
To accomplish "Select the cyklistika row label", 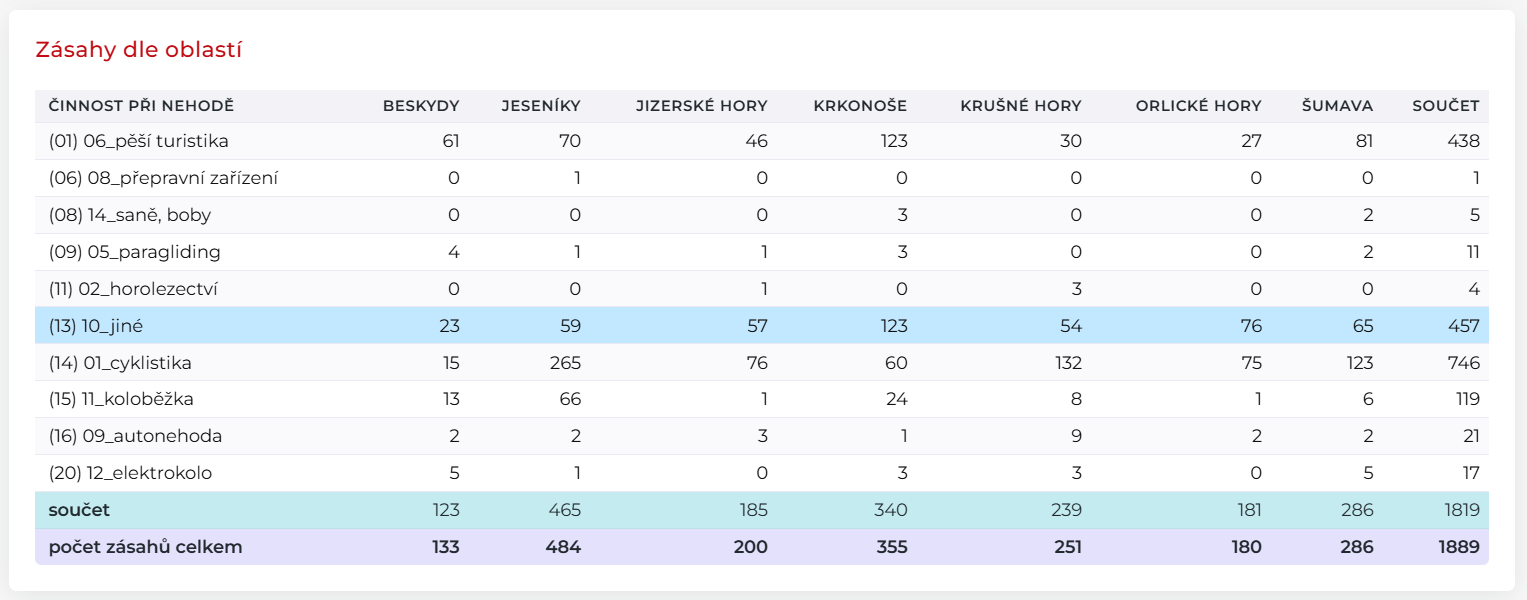I will click(x=120, y=363).
